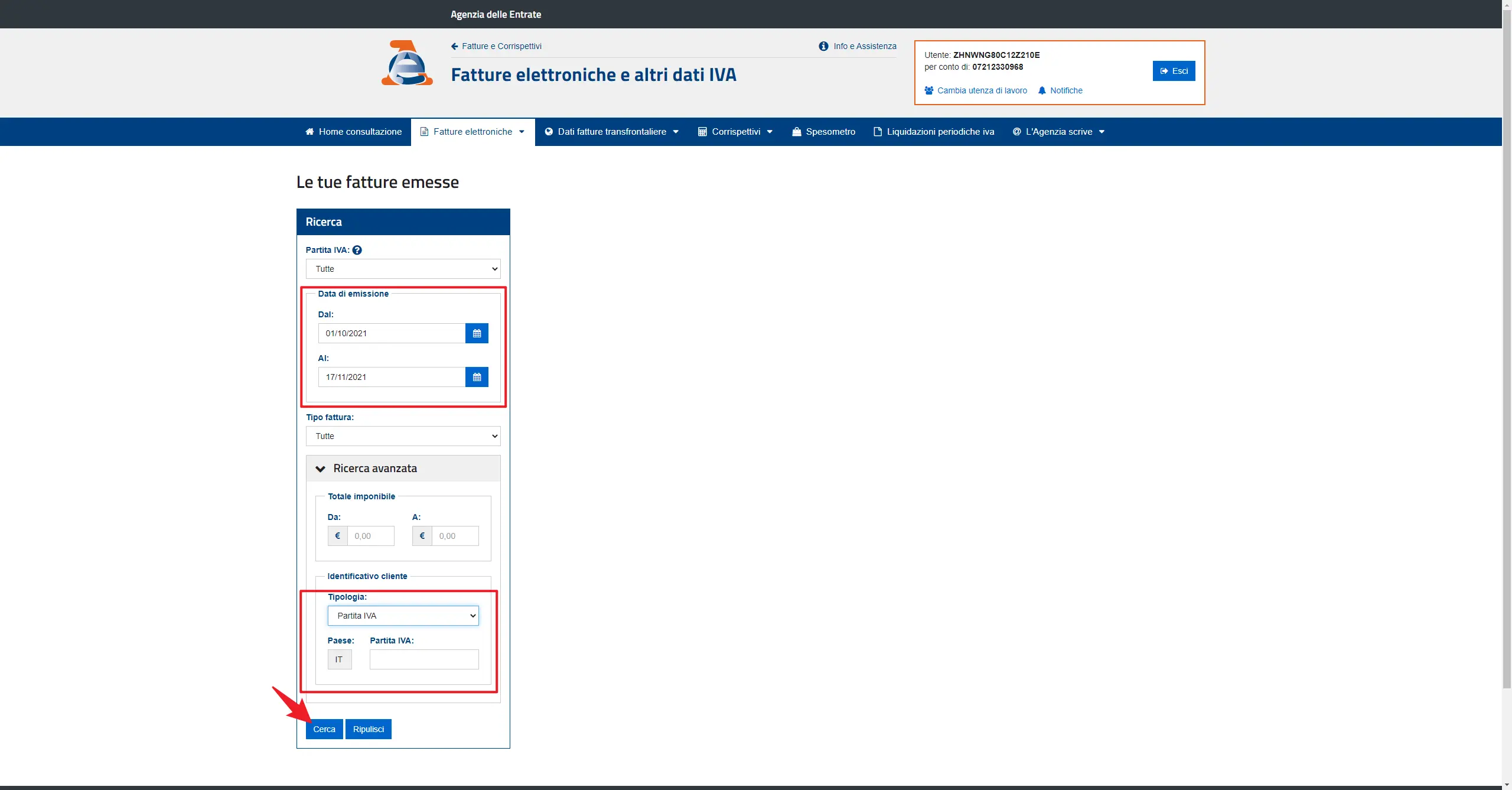The image size is (1512, 790).
Task: Go to Home consultazione tab
Action: coord(353,132)
